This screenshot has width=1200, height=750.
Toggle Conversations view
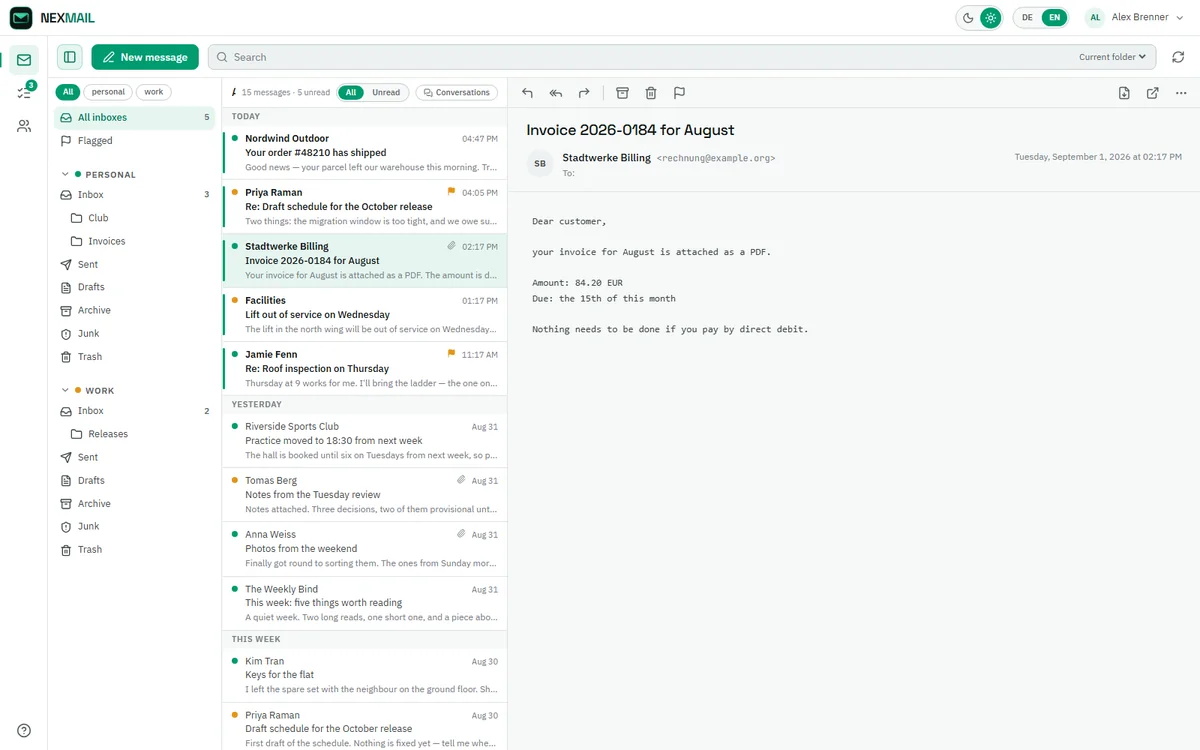coord(457,92)
